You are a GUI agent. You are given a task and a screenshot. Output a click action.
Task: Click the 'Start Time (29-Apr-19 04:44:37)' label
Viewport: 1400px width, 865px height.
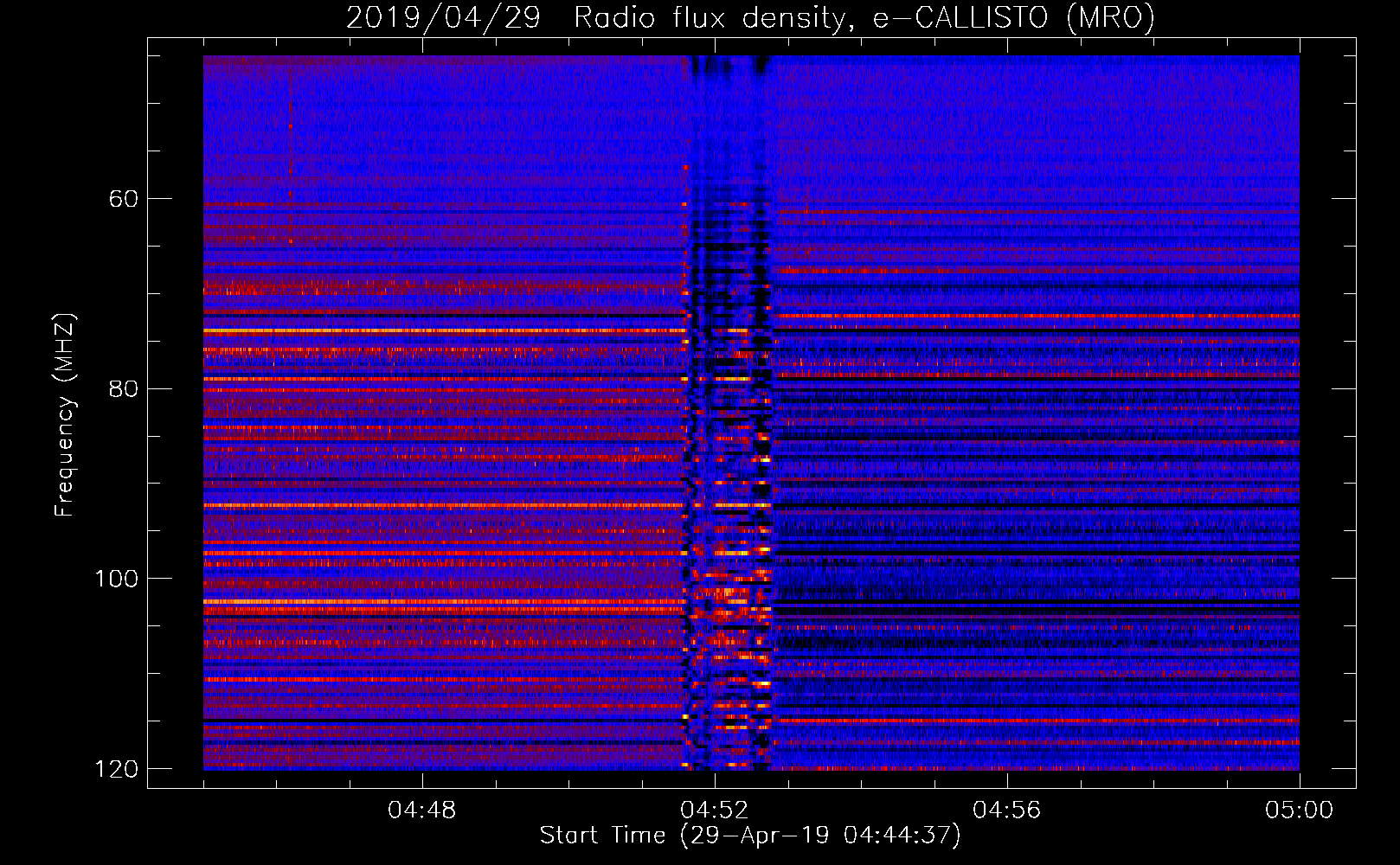(x=750, y=836)
